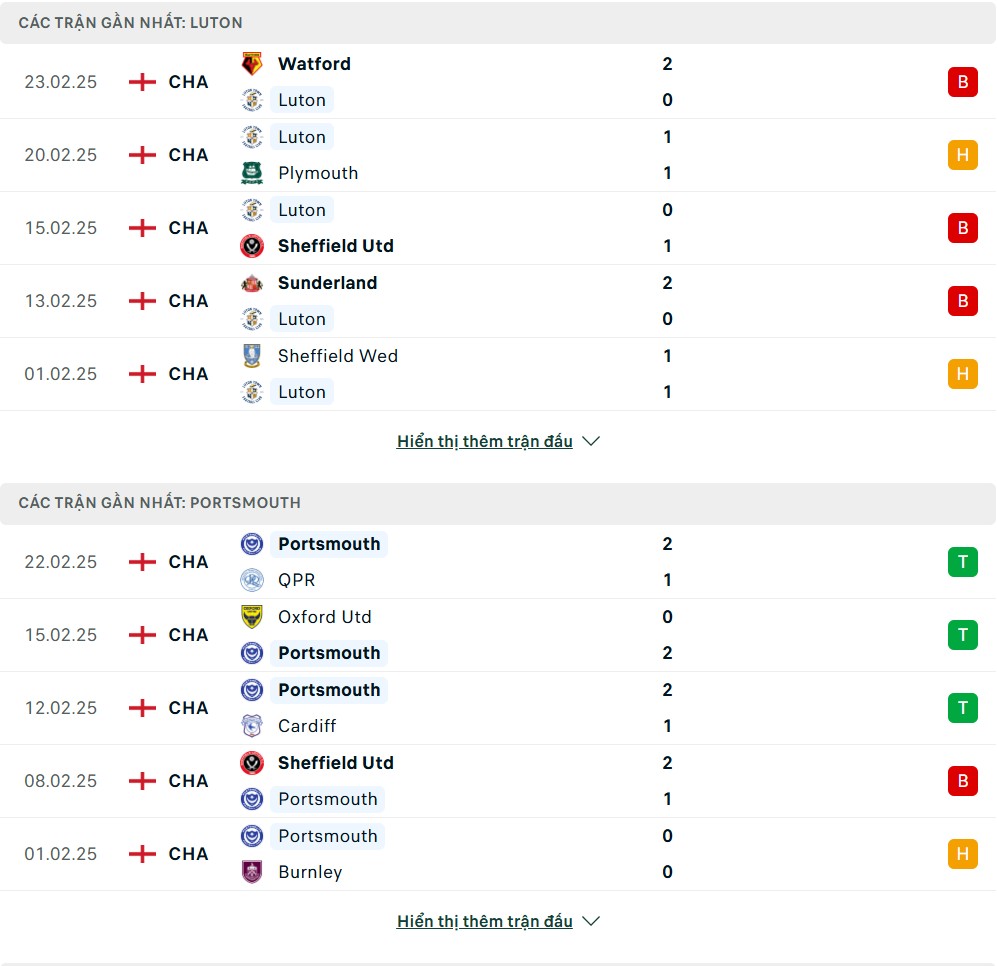Screen dimensions: 997x966
Task: Click the England flag on the 23.02.25 match
Action: pos(143,82)
